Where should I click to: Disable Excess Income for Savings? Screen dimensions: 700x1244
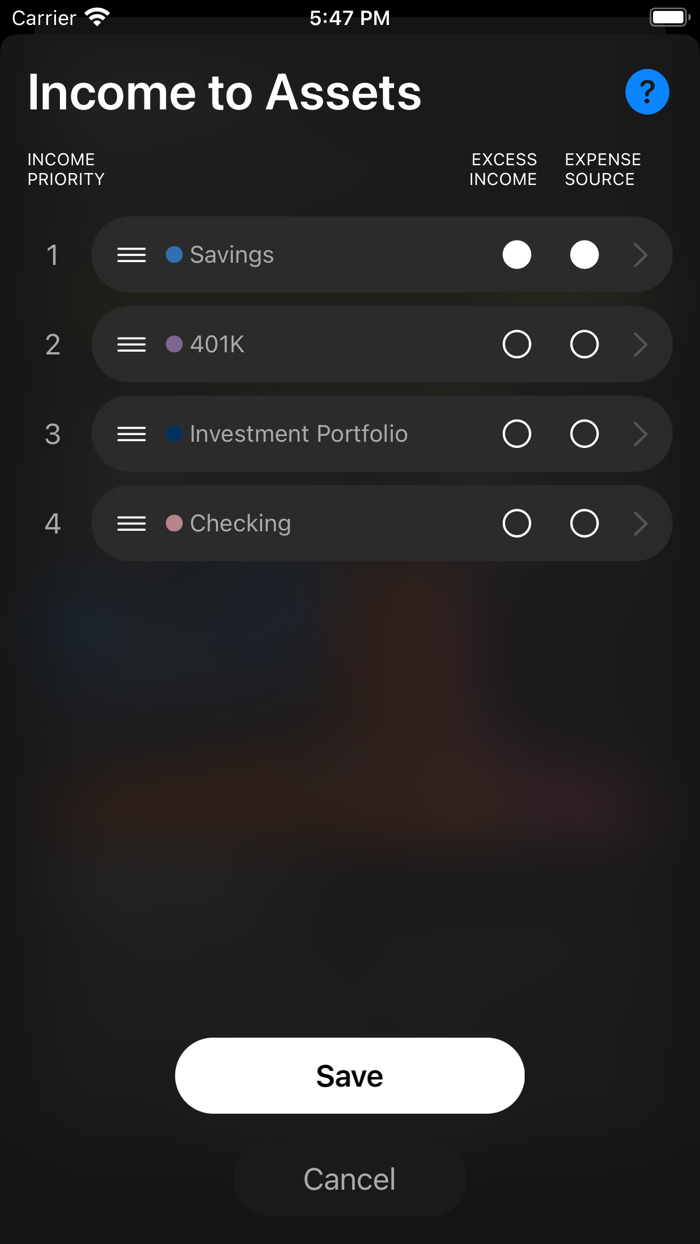pos(517,254)
